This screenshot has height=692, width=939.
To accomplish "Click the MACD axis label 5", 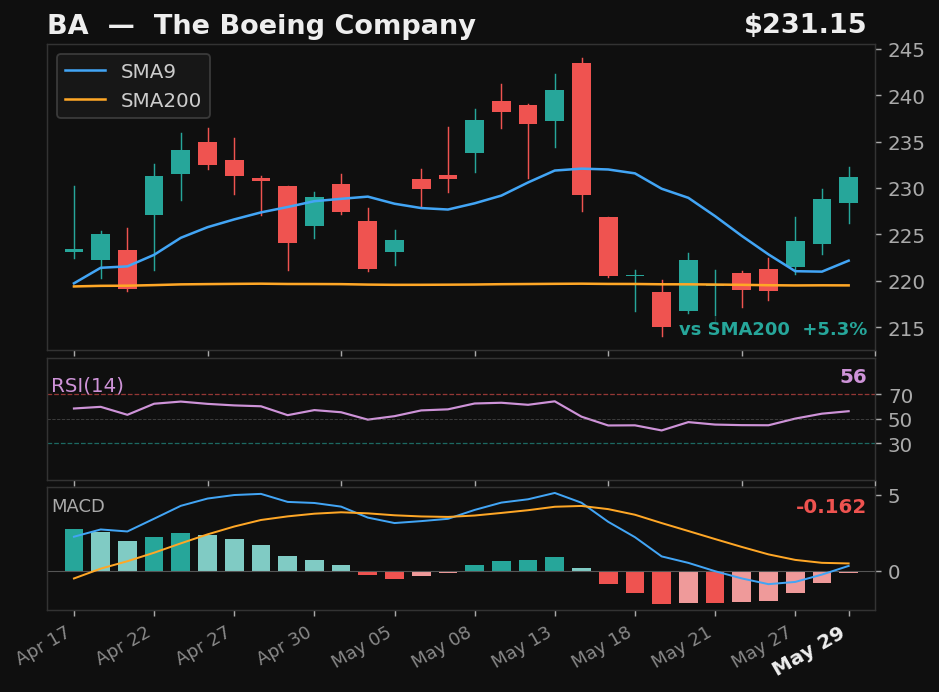I will tap(894, 496).
